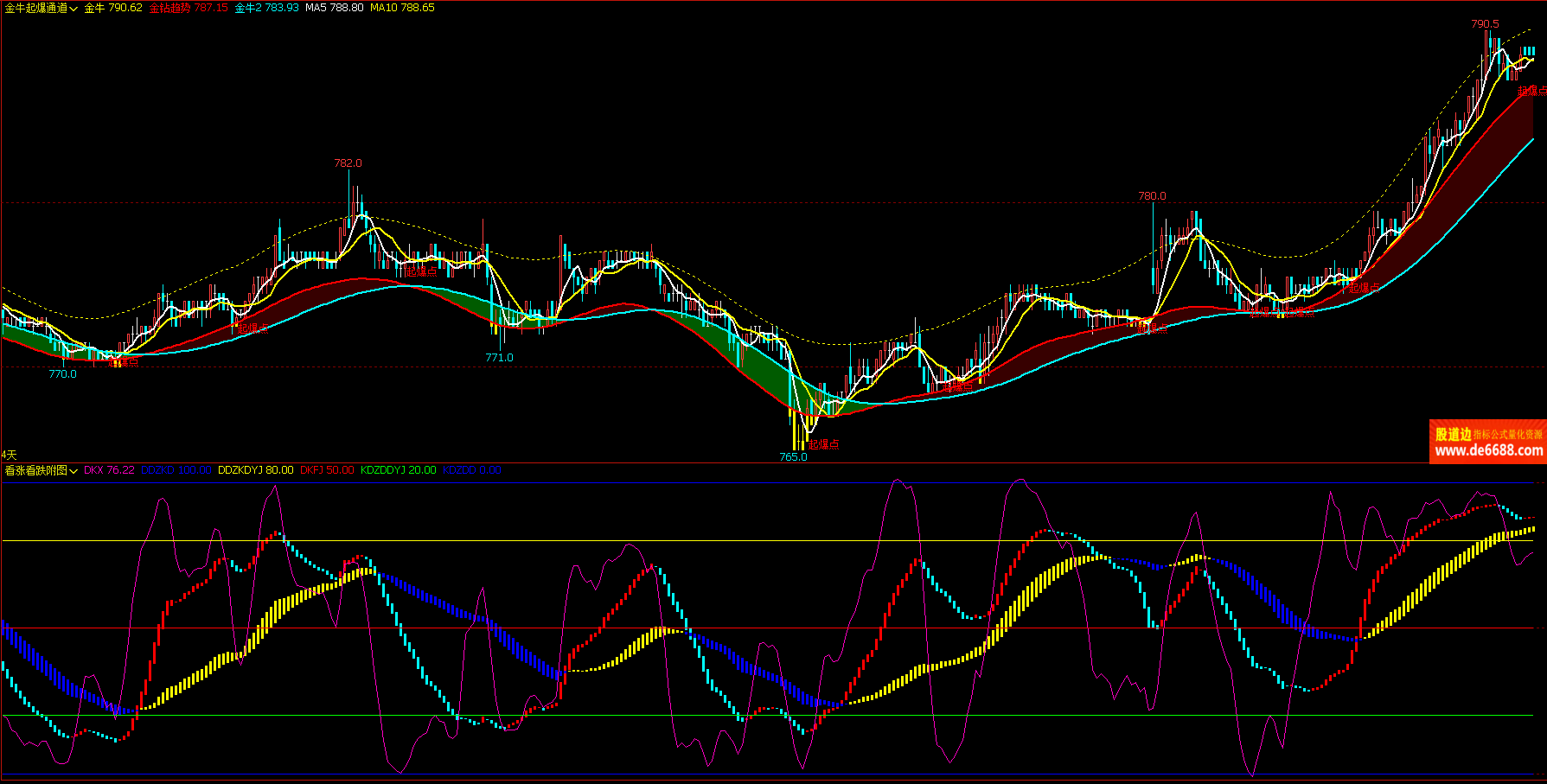Click the 790.5 high price marker
The image size is (1547, 784).
1485,24
